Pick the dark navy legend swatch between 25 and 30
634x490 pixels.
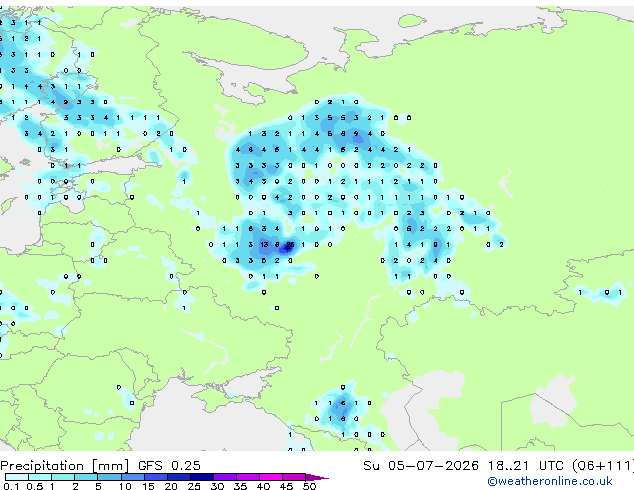(202, 477)
